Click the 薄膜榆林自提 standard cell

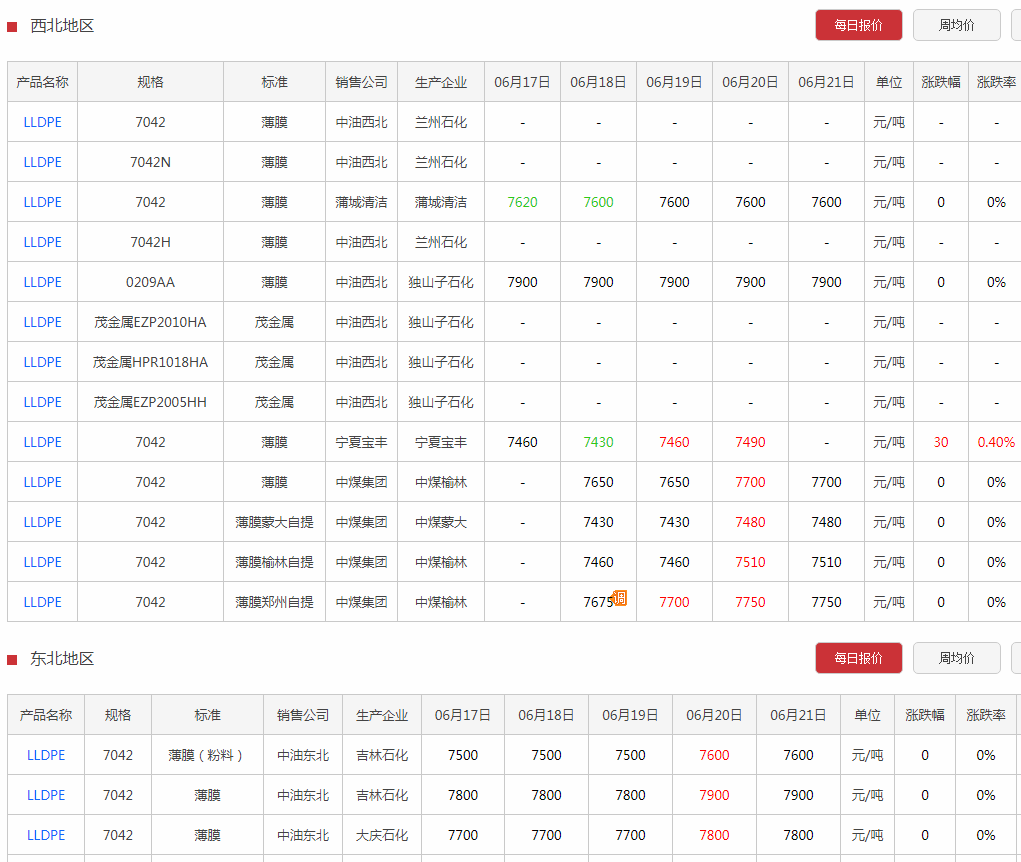click(x=274, y=562)
